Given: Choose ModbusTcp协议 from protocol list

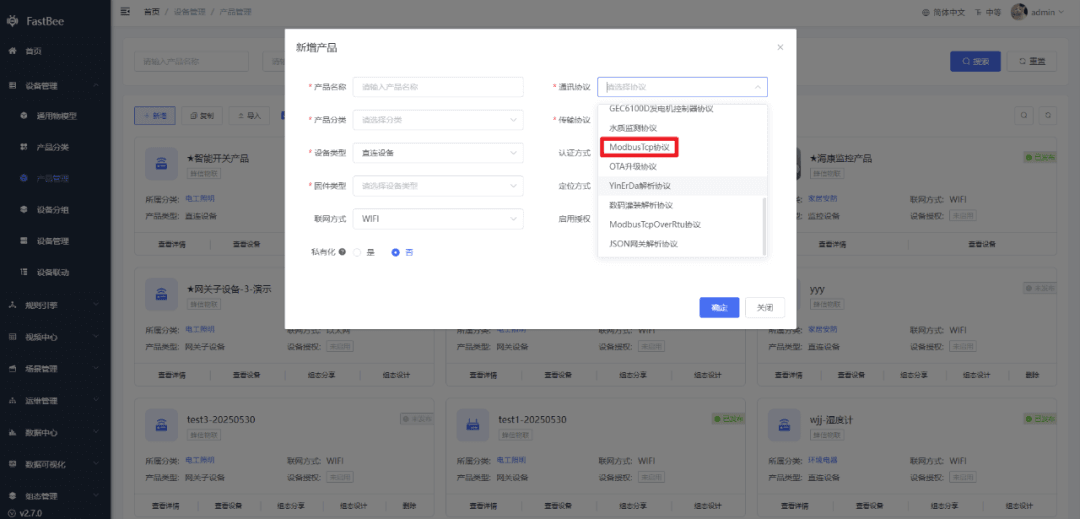Looking at the screenshot, I should (682, 147).
